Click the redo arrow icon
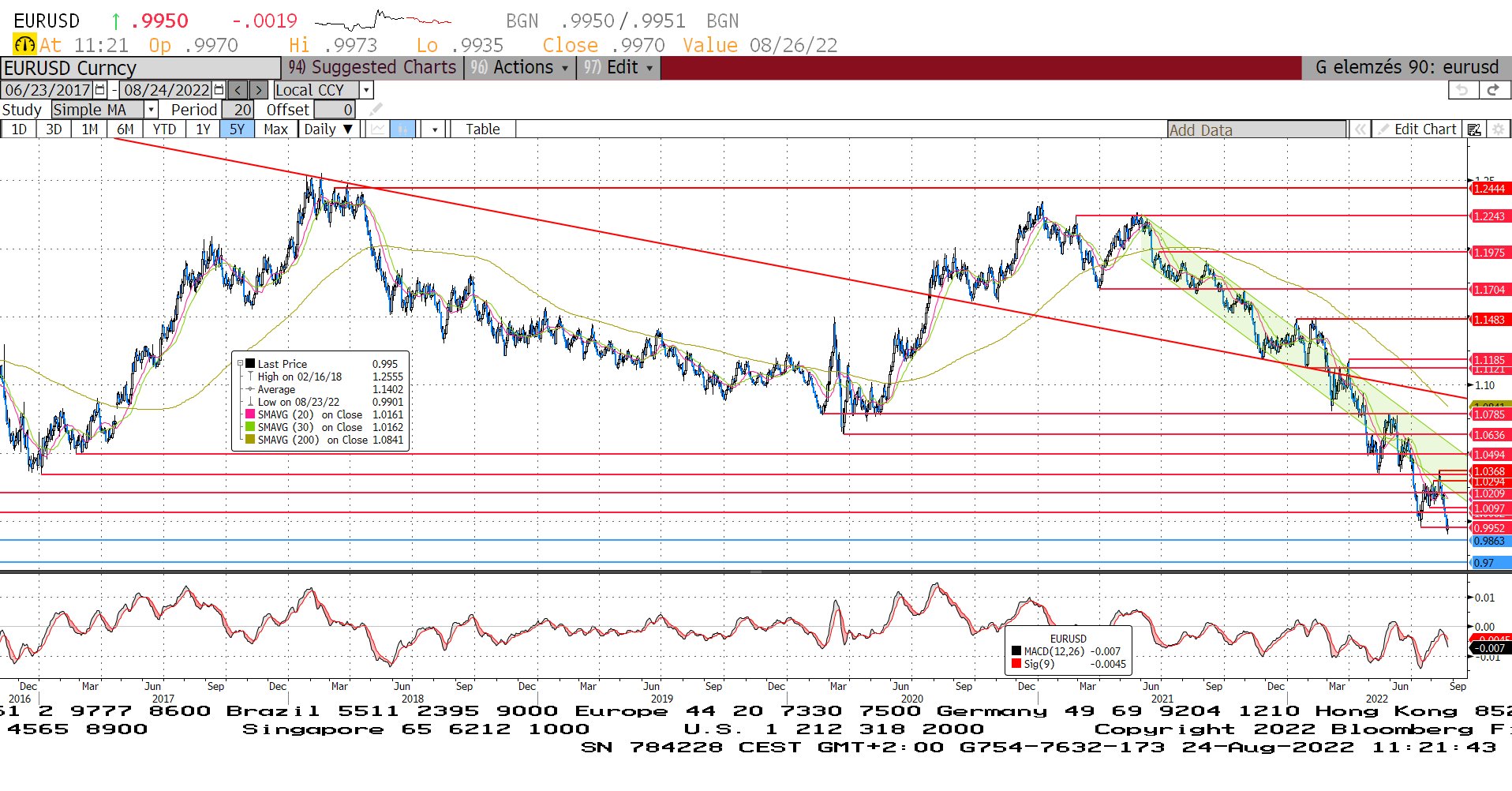The width and height of the screenshot is (1512, 791). tap(1493, 90)
